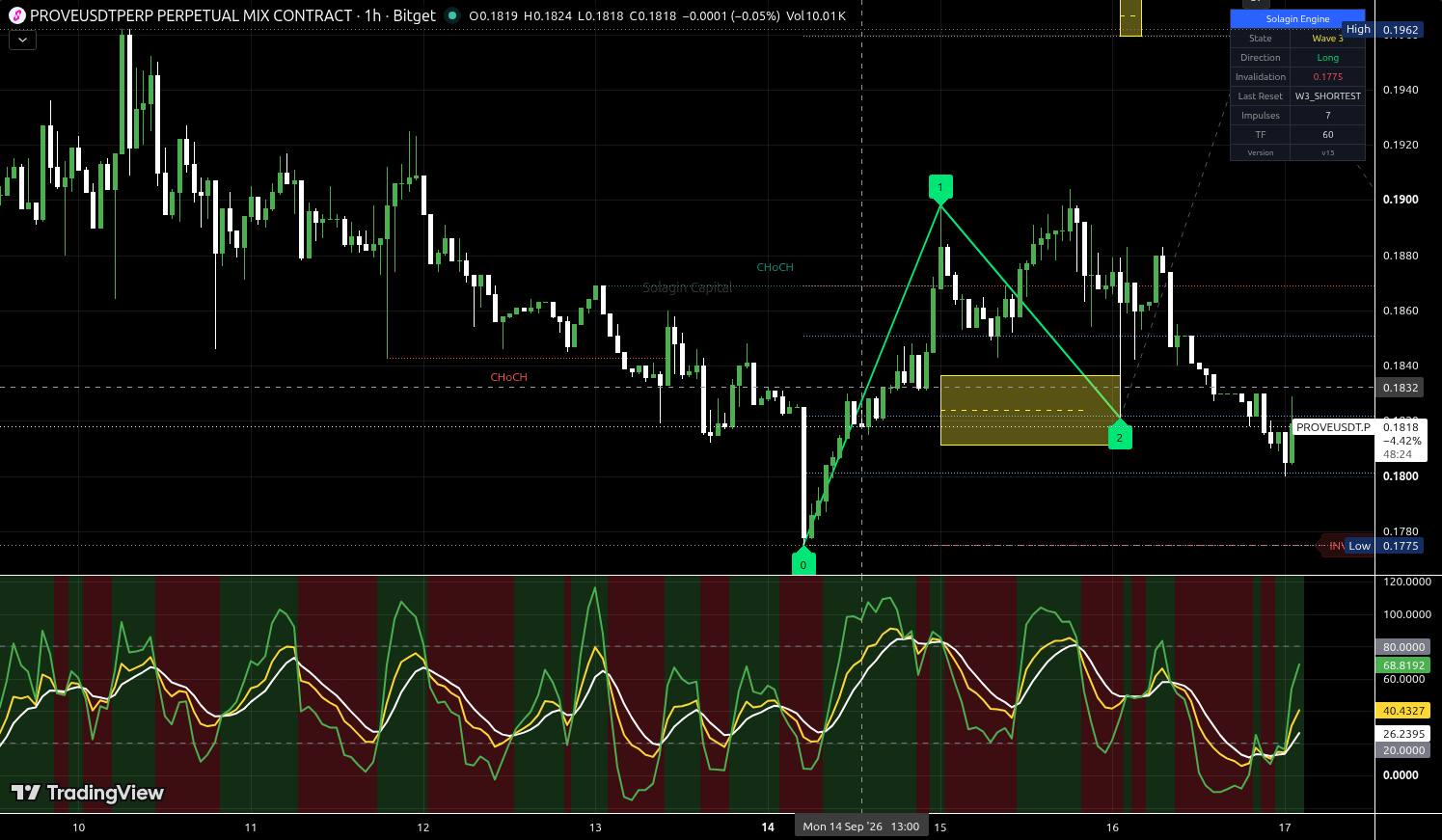Screen dimensions: 1442x840
Task: Click the Solagin Engine table header
Action: (x=1297, y=19)
